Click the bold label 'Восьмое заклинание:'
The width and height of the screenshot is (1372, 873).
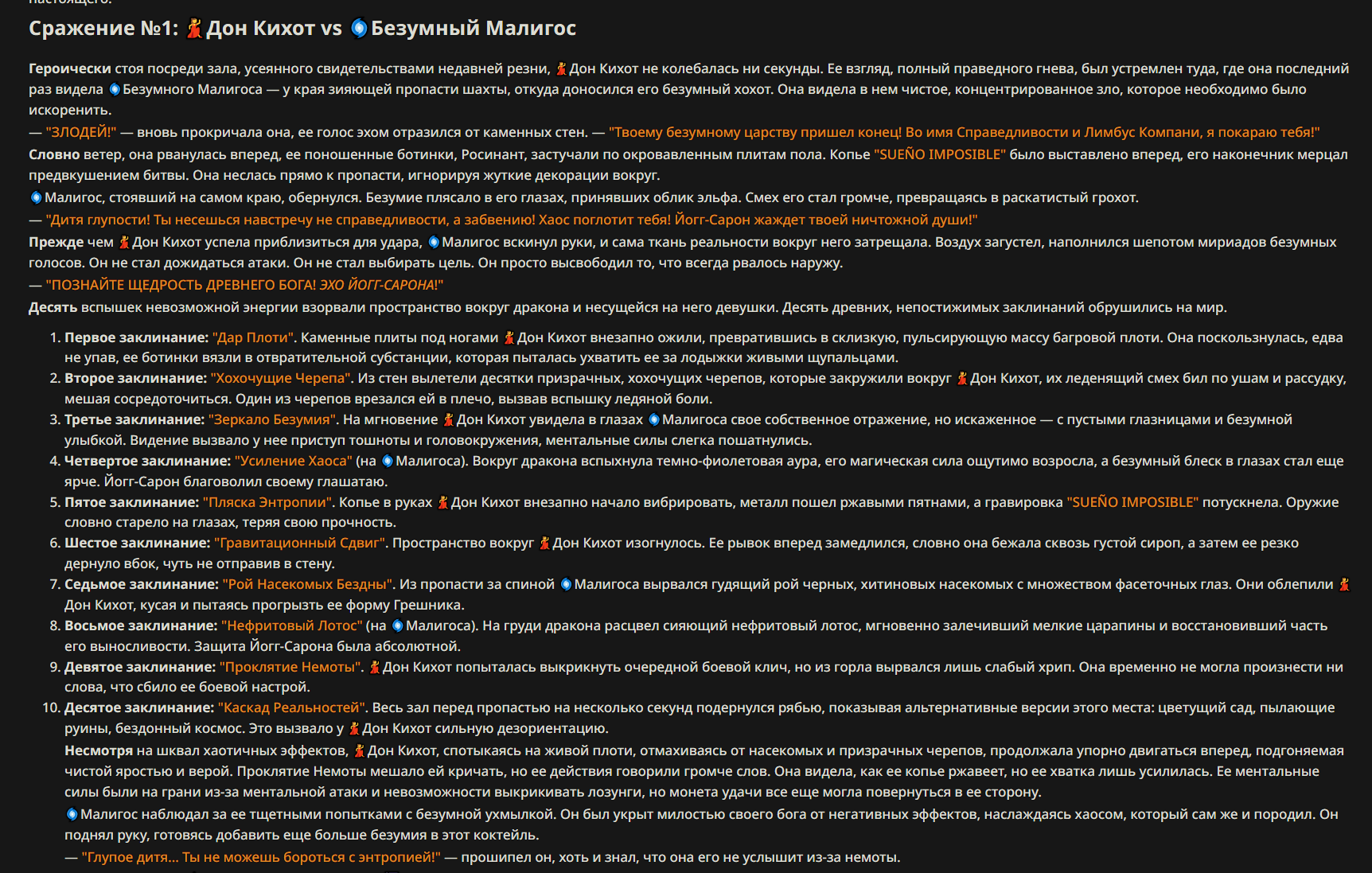pos(141,626)
